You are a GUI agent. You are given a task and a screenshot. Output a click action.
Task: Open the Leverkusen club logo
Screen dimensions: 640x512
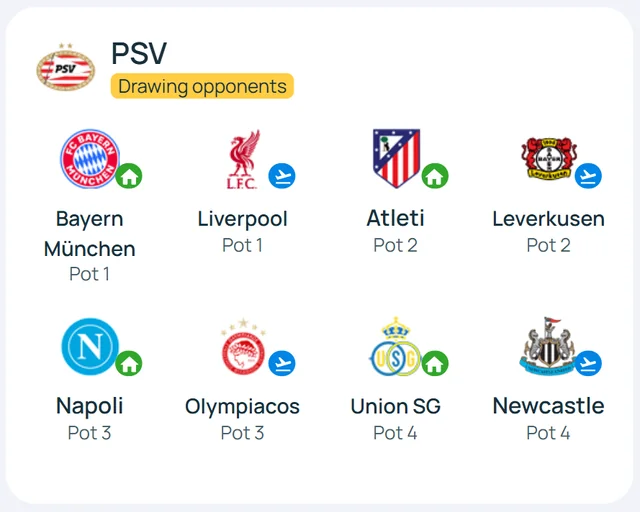point(549,159)
